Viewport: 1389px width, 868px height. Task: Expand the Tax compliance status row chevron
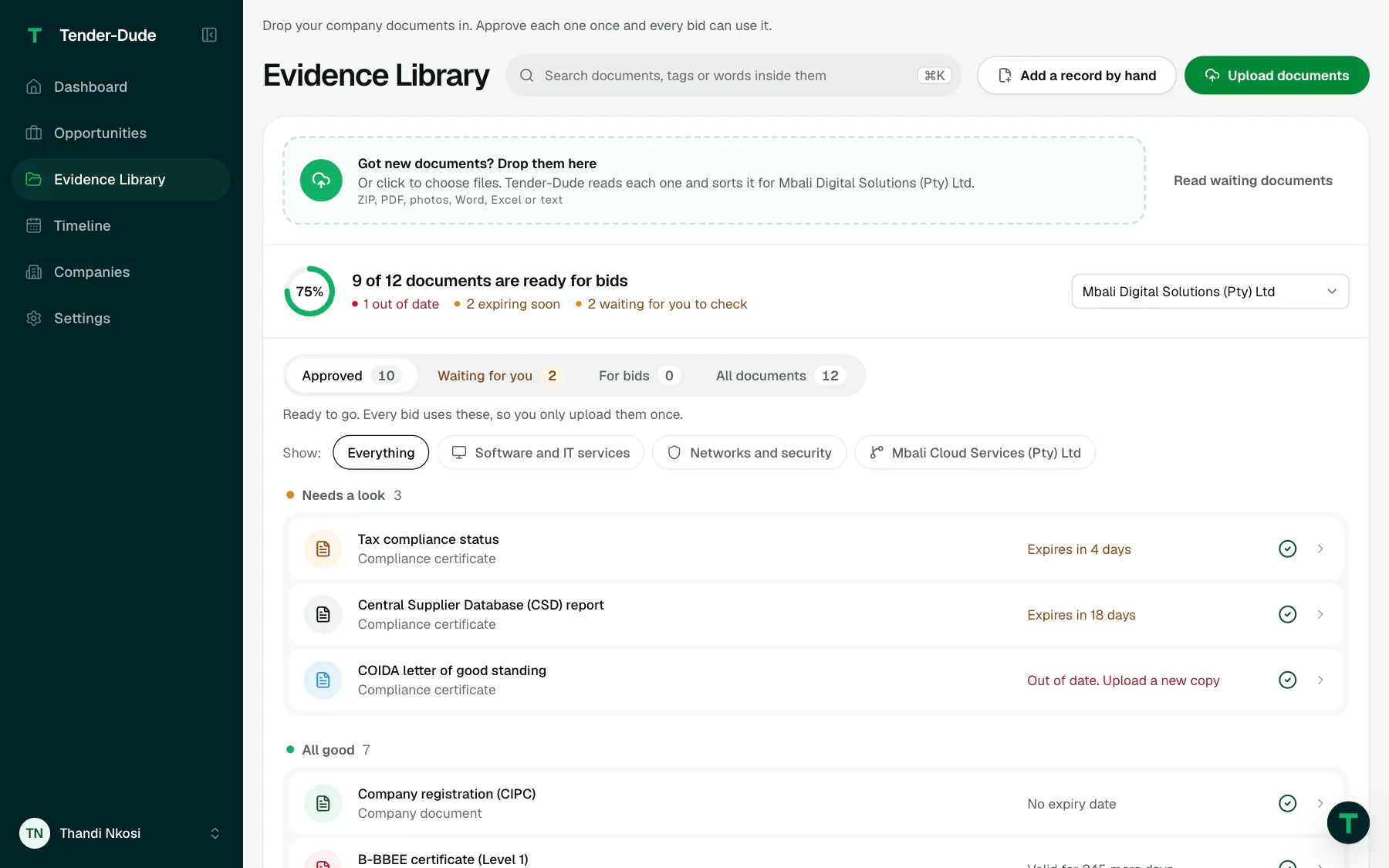pyautogui.click(x=1320, y=549)
